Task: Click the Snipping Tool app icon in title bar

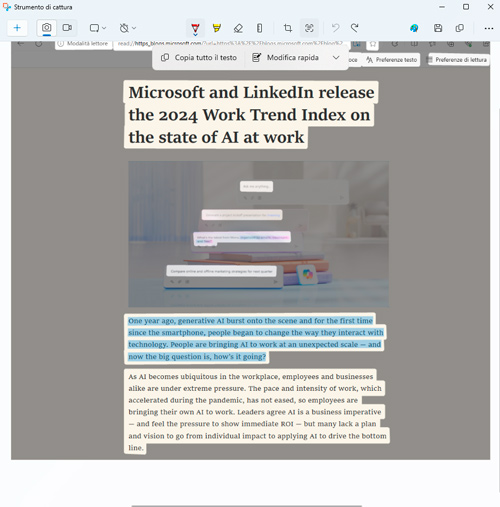Action: pos(7,7)
